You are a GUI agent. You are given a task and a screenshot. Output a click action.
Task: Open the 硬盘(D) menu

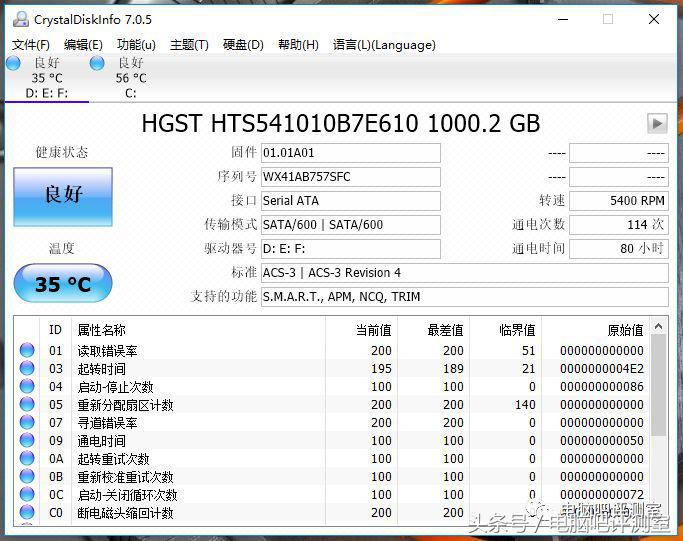coord(243,44)
